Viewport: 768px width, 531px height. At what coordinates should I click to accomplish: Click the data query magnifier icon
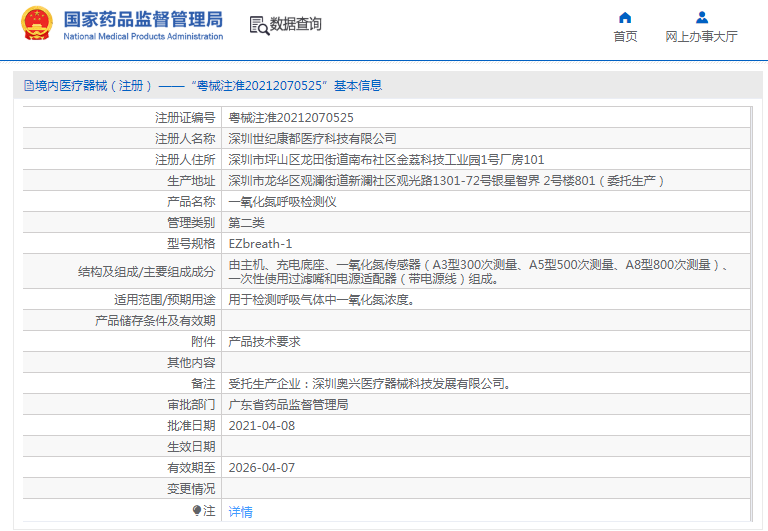pos(258,25)
